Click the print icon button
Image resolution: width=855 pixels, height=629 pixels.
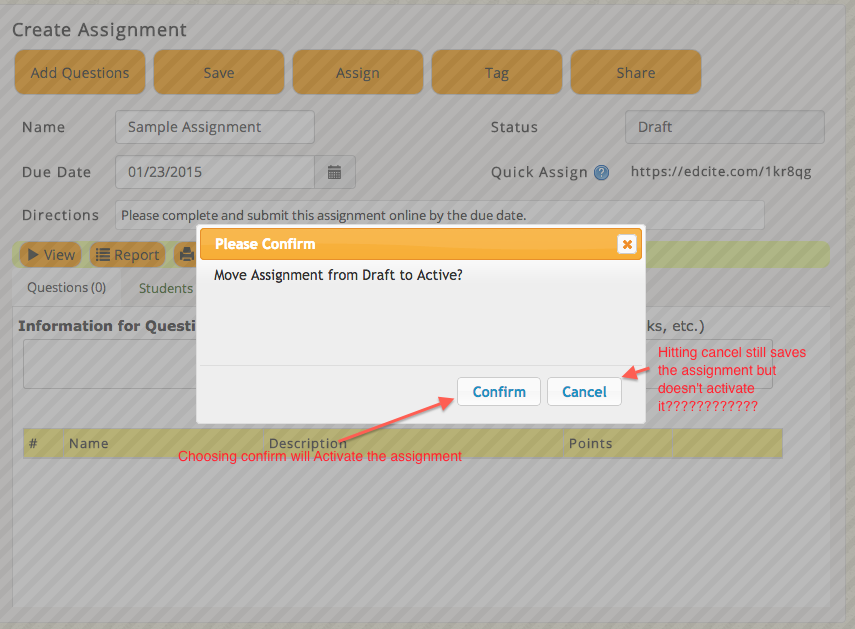185,255
